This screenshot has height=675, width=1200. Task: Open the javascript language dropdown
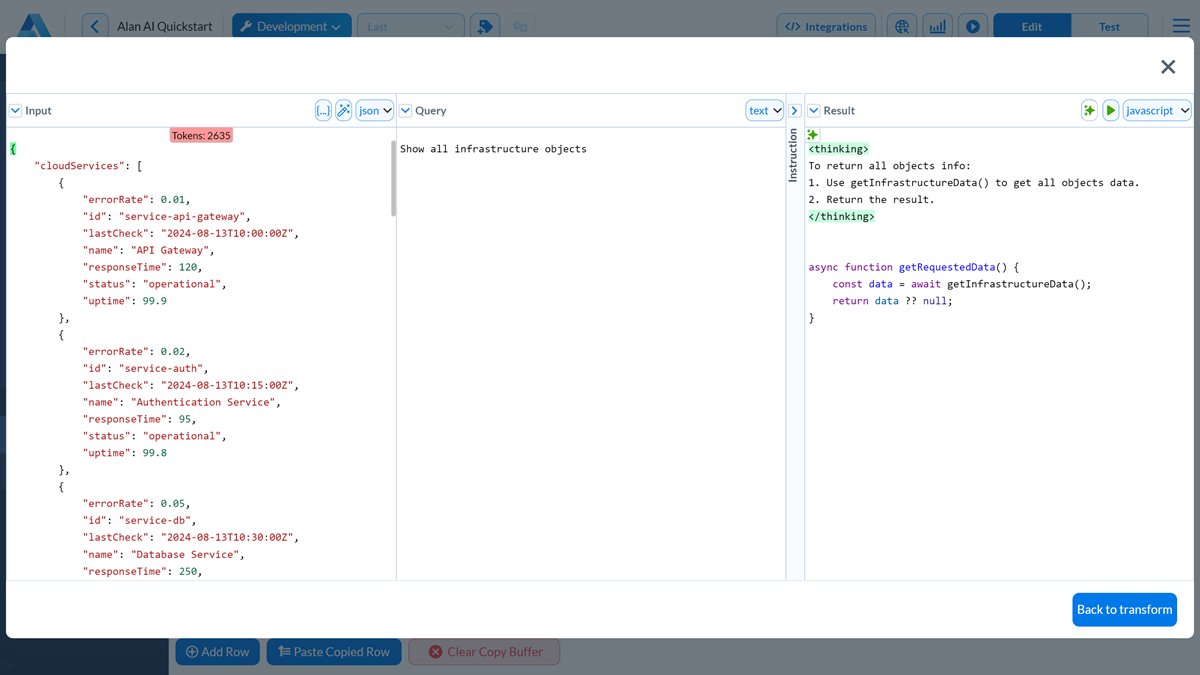1157,110
